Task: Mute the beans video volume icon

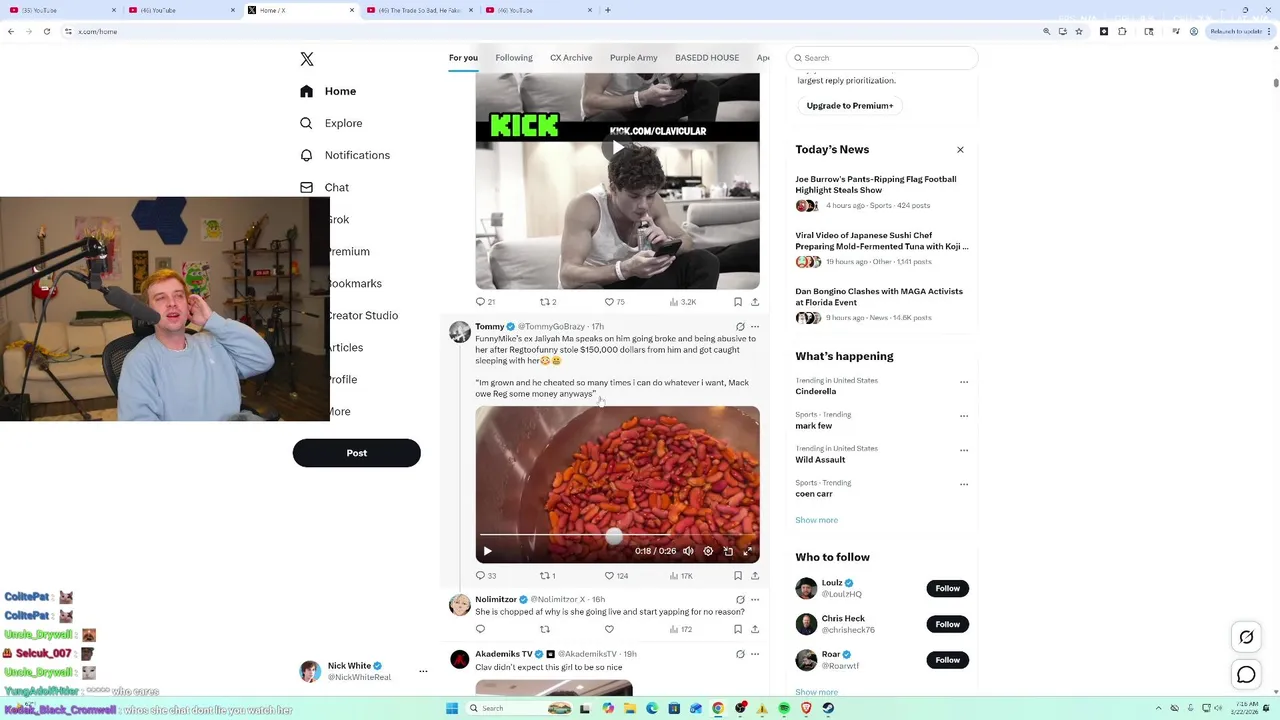Action: pos(688,551)
